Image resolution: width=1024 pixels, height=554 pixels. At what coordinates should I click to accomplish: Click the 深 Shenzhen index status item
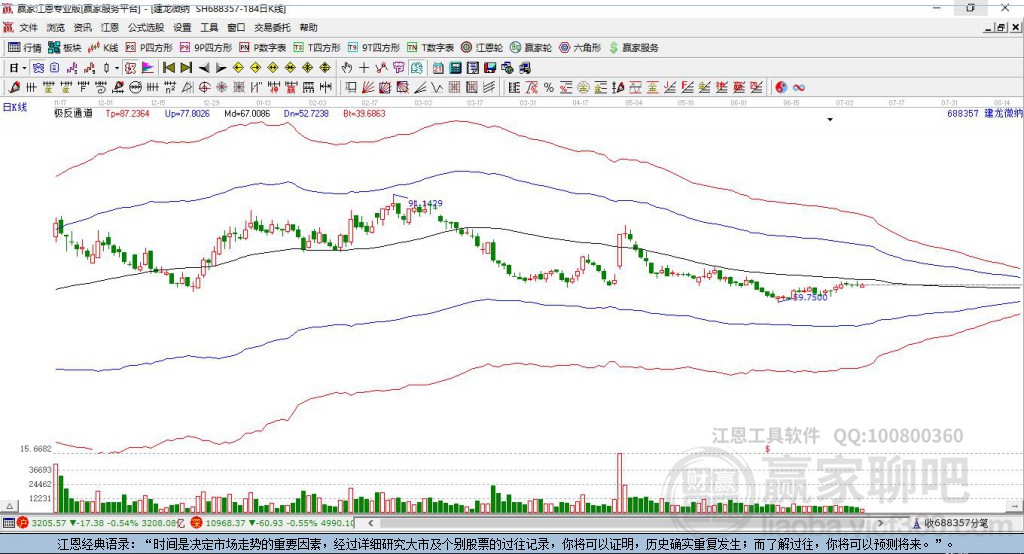click(x=273, y=523)
